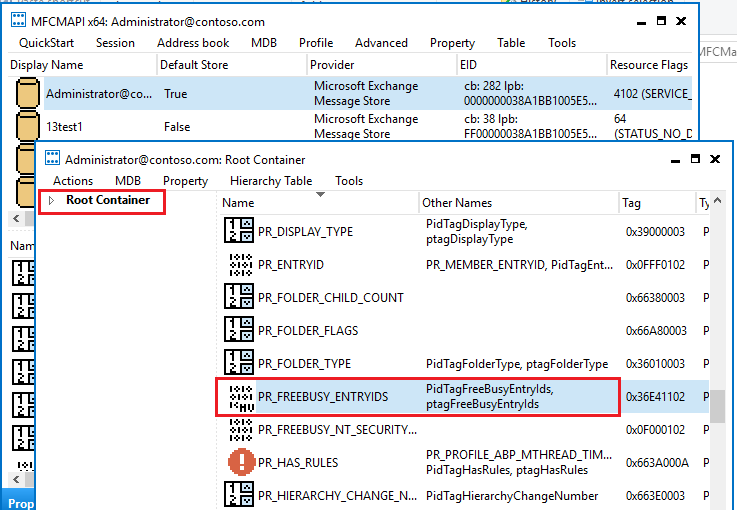Open the Table menu

(x=511, y=43)
